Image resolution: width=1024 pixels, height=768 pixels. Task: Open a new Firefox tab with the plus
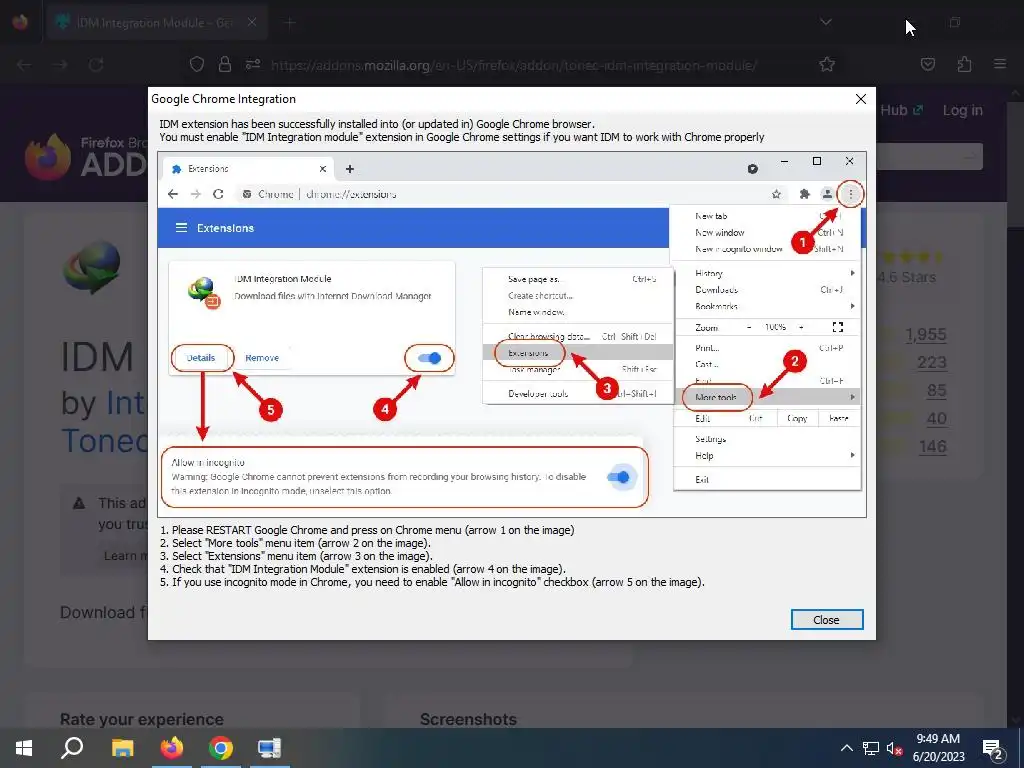tap(290, 23)
